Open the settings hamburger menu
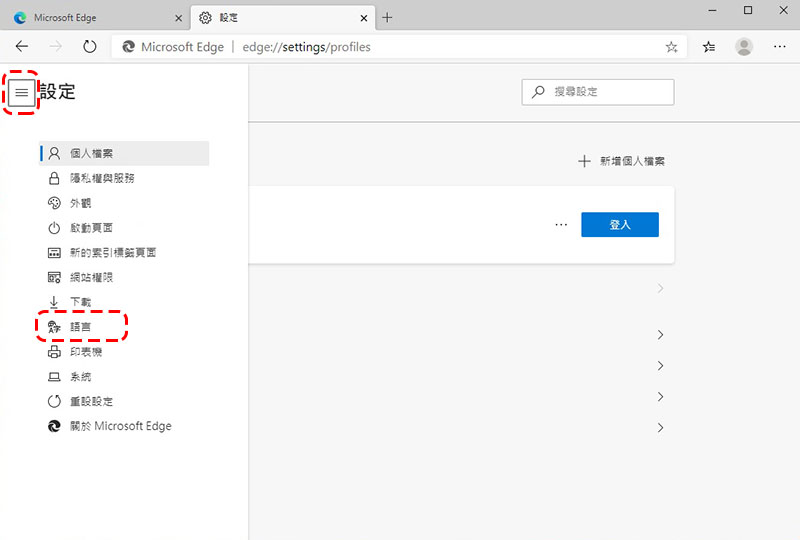 [21, 92]
